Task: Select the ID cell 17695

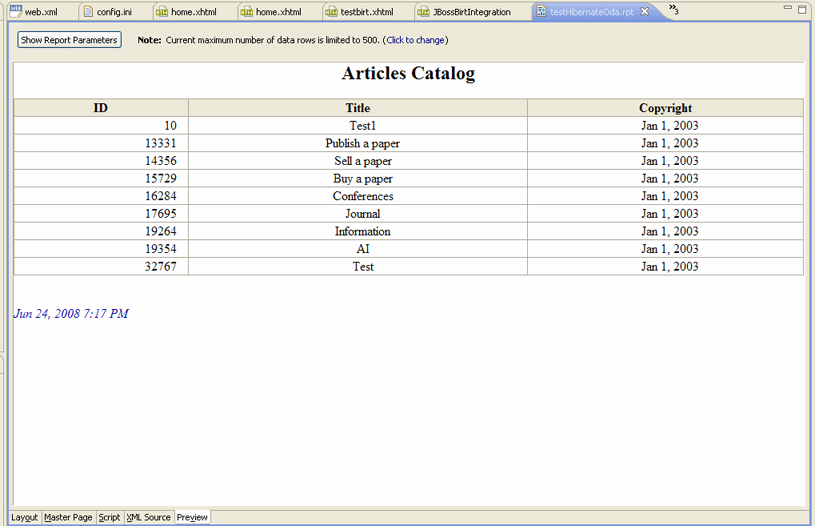Action: pyautogui.click(x=101, y=214)
